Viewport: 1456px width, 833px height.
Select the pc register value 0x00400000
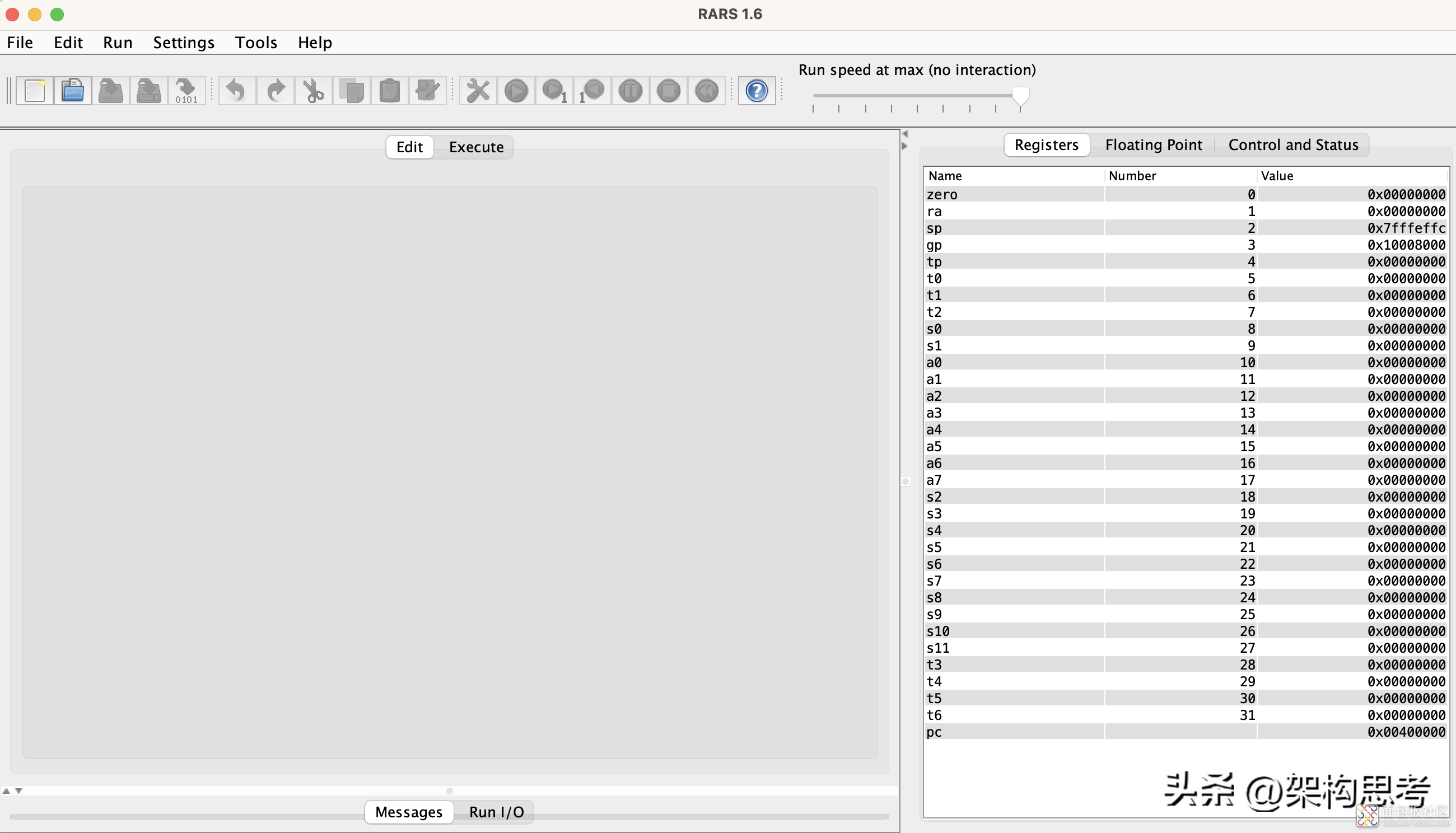point(1352,732)
